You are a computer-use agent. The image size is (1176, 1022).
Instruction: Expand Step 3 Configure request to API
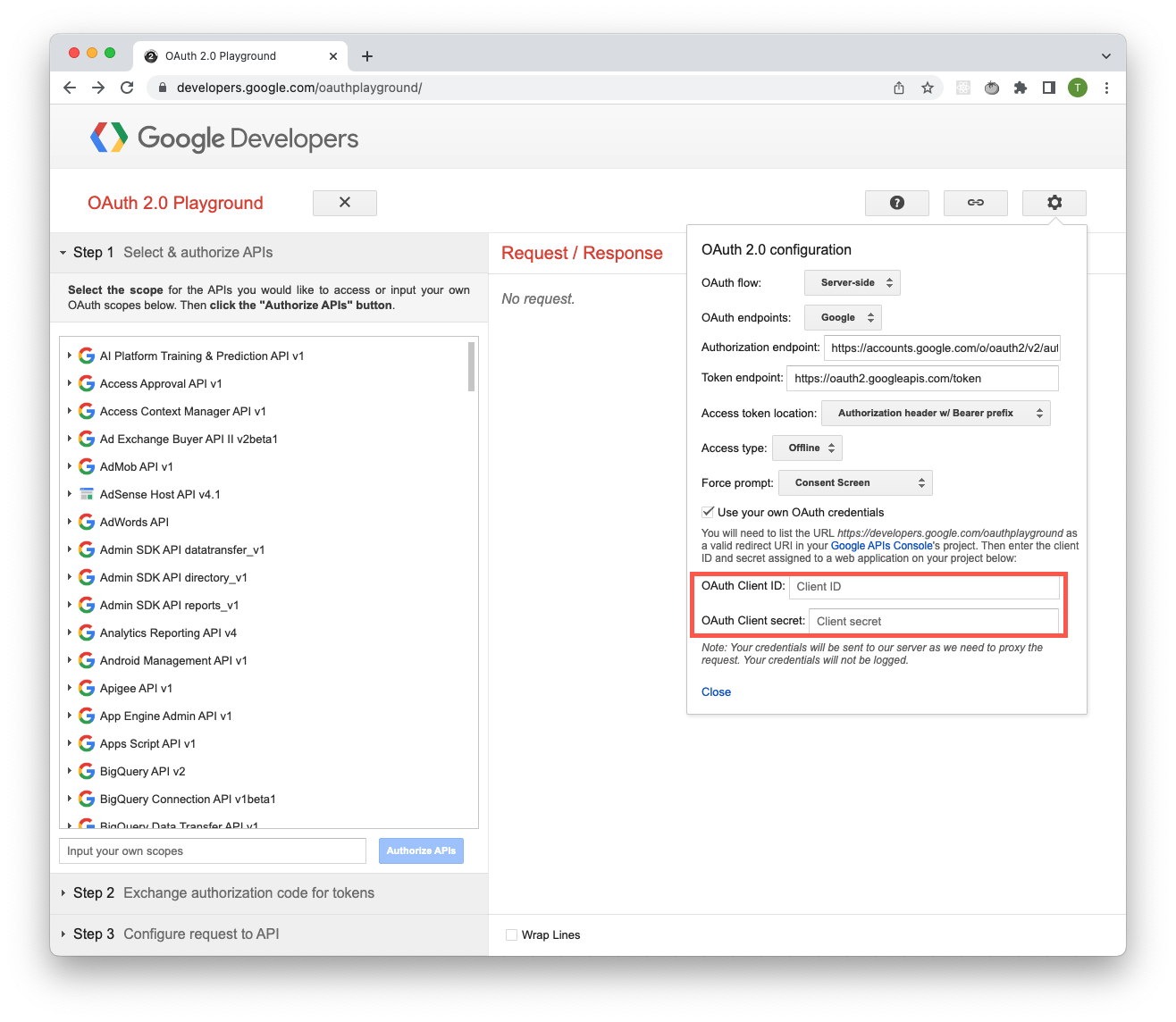pos(269,934)
